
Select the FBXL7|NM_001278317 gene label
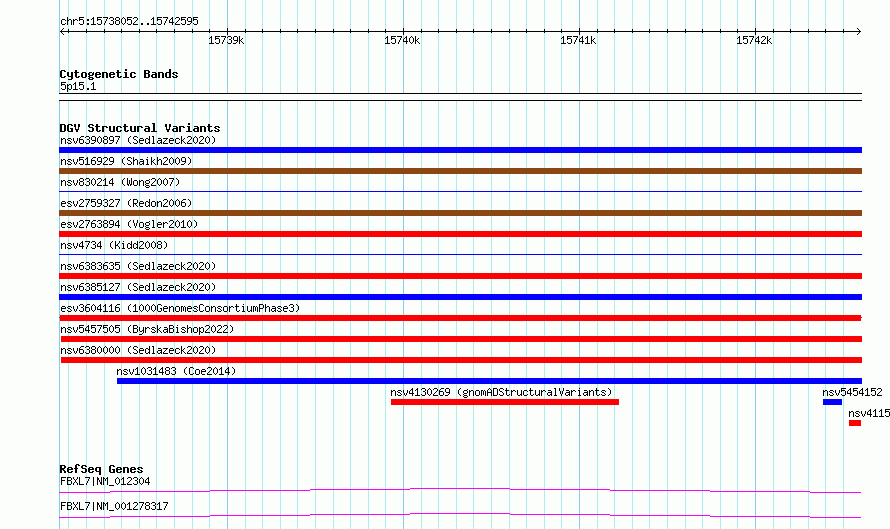[114, 506]
